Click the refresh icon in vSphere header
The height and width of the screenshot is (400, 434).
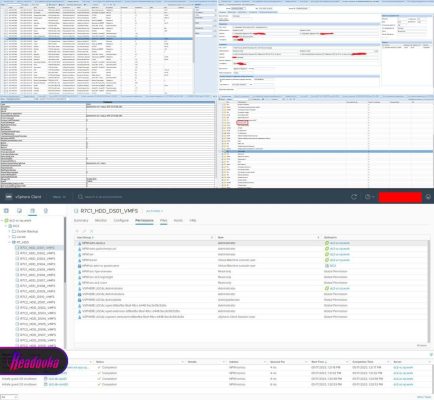(354, 197)
